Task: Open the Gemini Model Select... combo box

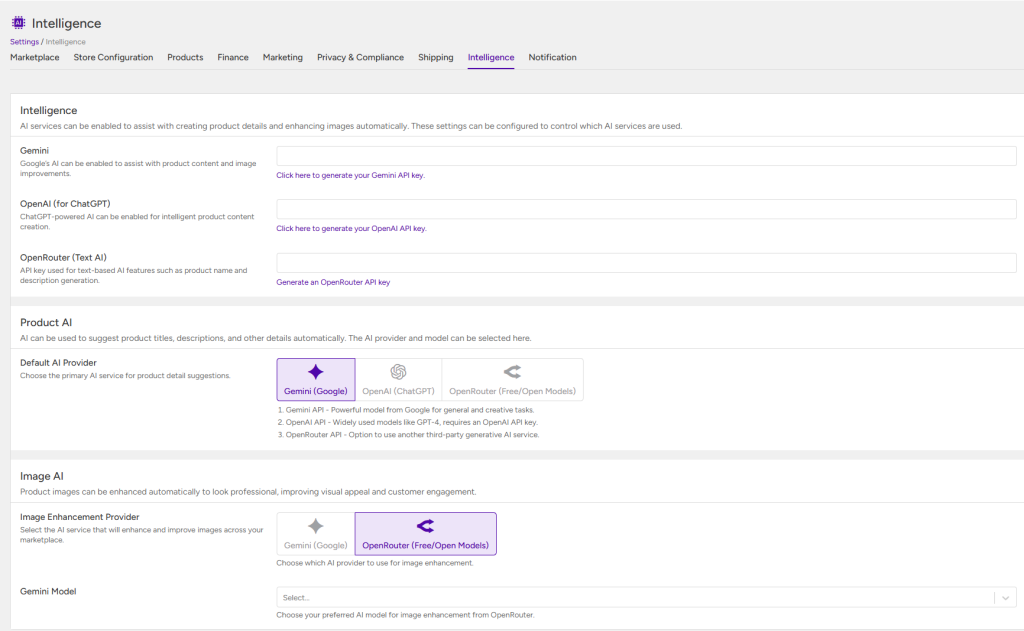Action: point(646,598)
